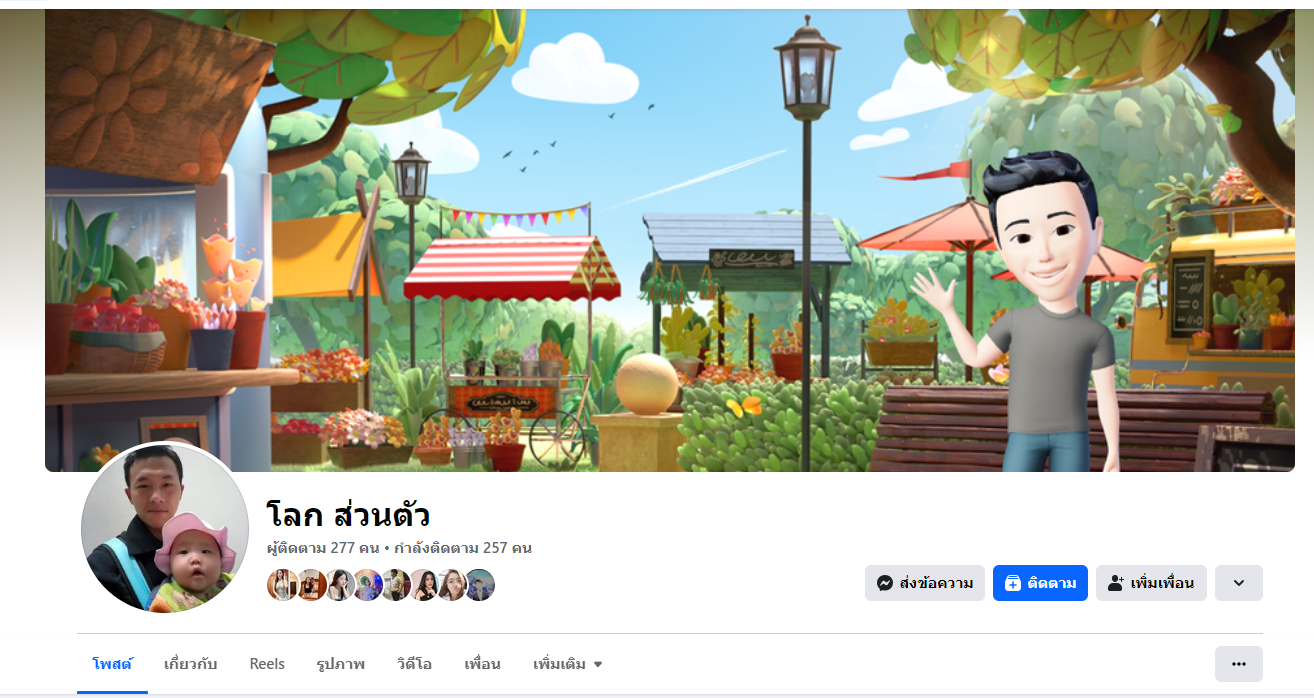The height and width of the screenshot is (698, 1314).
Task: Click the add-friend person icon
Action: click(x=1116, y=583)
